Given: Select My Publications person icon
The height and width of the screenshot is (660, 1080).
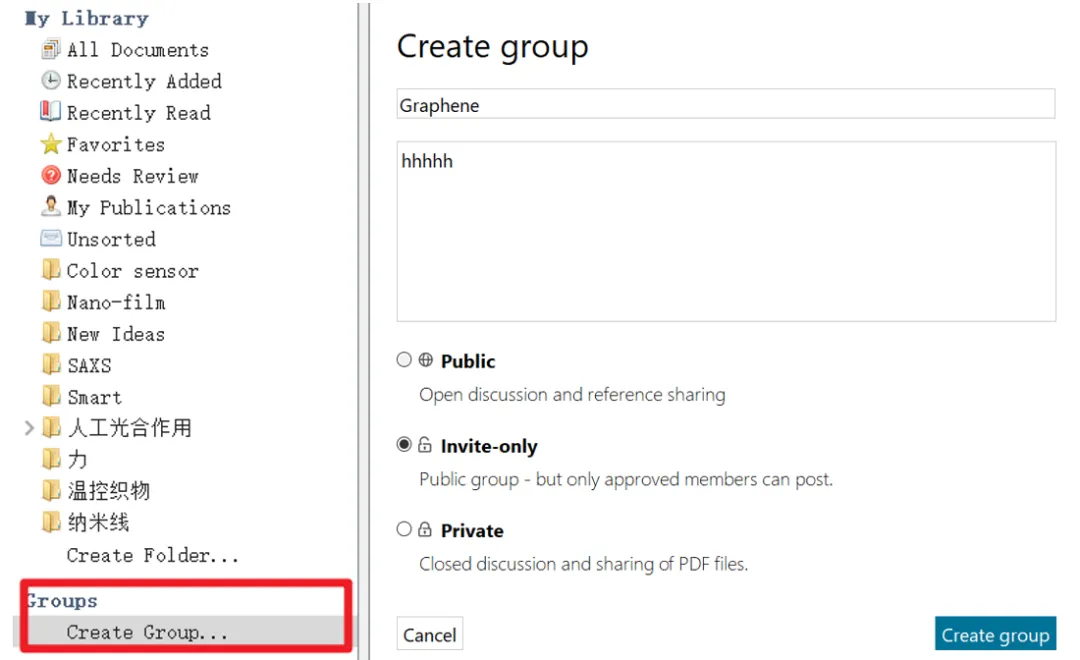Looking at the screenshot, I should (51, 207).
